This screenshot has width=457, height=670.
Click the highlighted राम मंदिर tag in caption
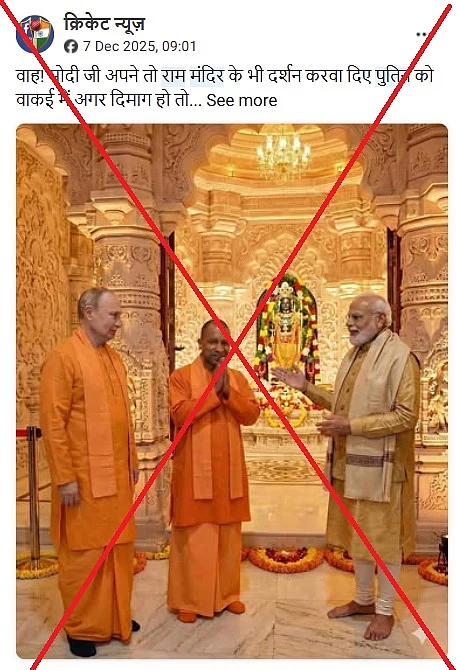192,76
